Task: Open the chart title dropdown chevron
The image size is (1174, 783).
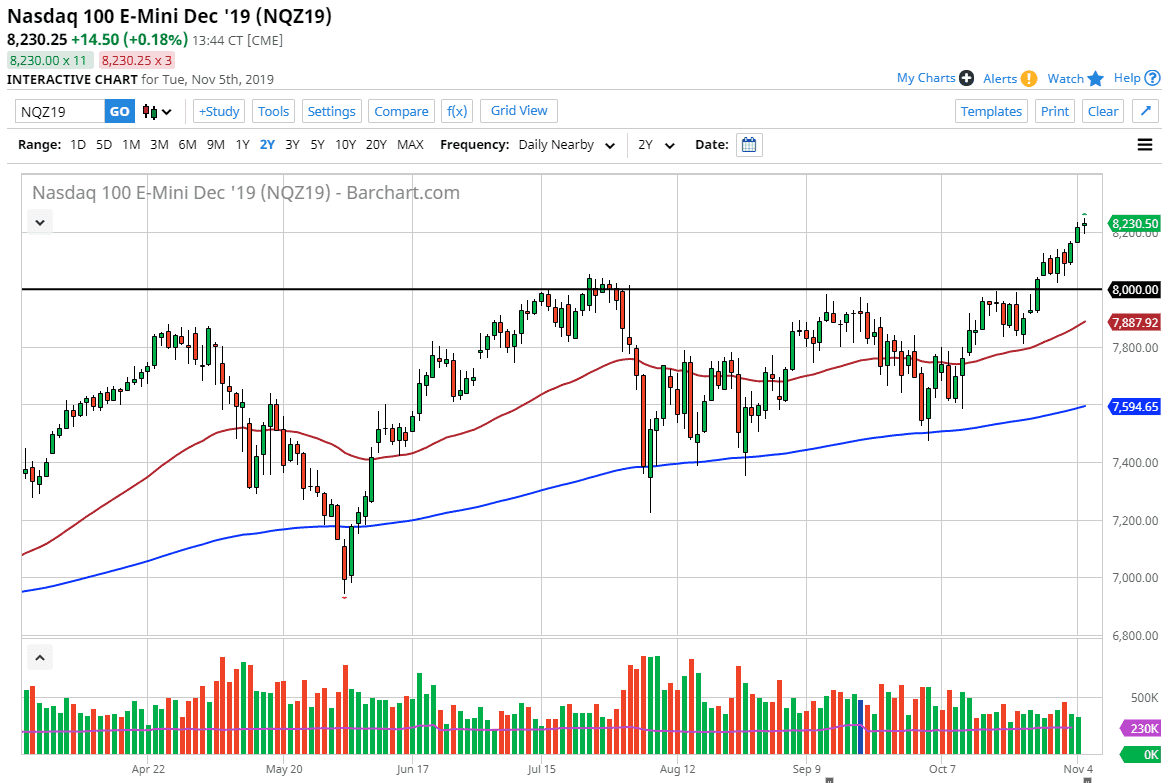Action: [39, 222]
